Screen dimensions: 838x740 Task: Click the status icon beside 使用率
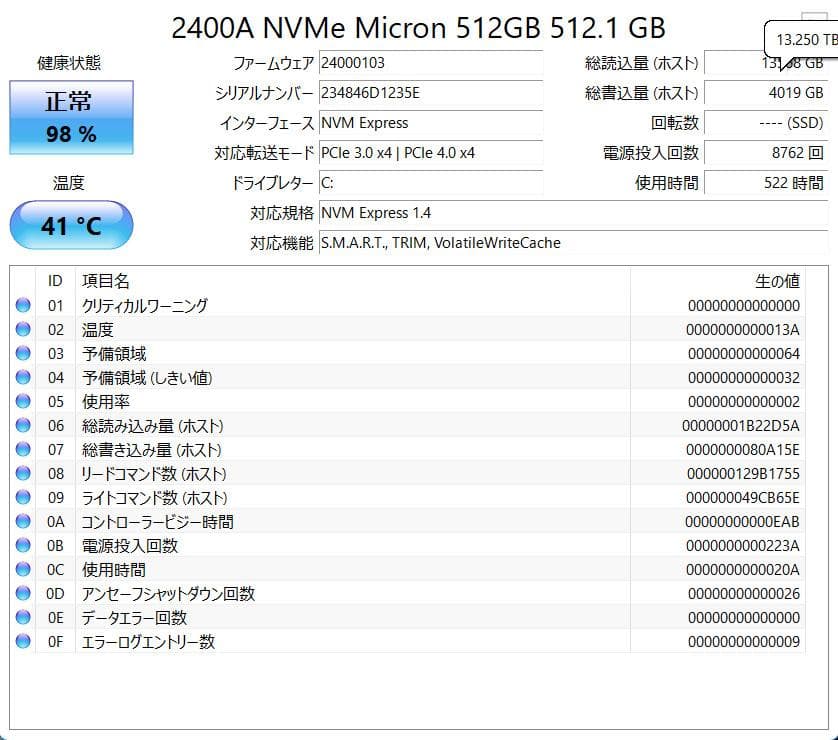coord(23,401)
